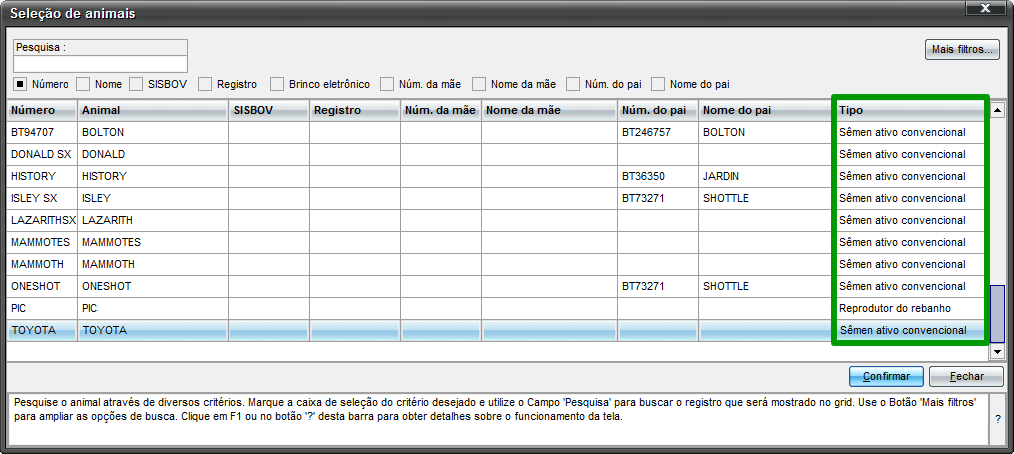Click scrollbar down arrow in grid
Image resolution: width=1014 pixels, height=454 pixels.
(997, 351)
